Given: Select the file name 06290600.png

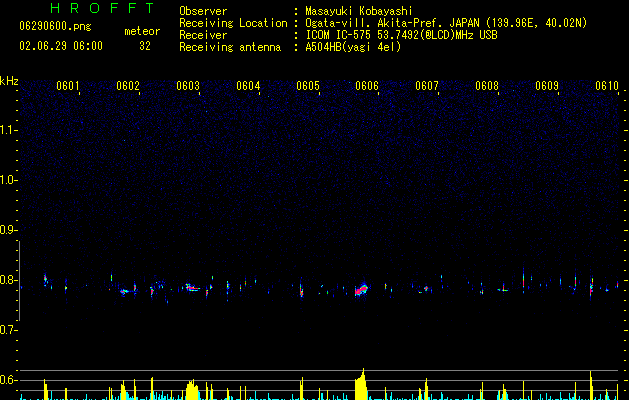Looking at the screenshot, I should tap(55, 27).
